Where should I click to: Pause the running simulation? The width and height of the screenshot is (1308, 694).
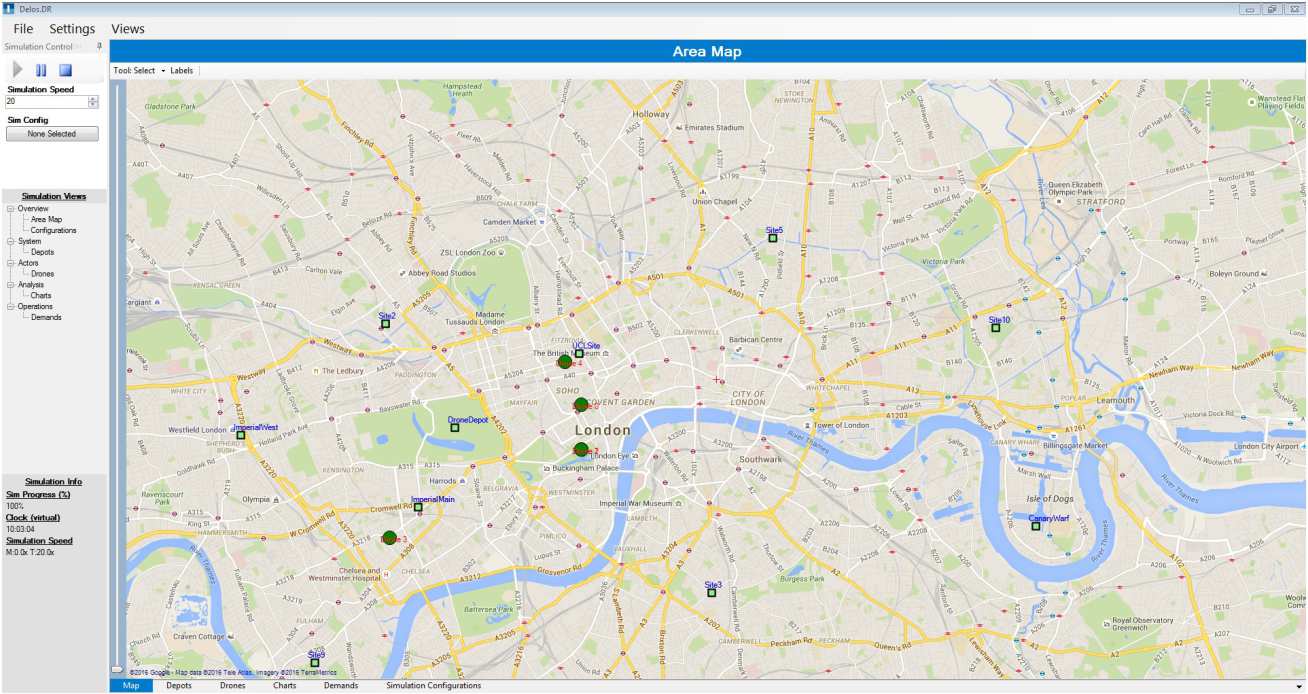[41, 70]
